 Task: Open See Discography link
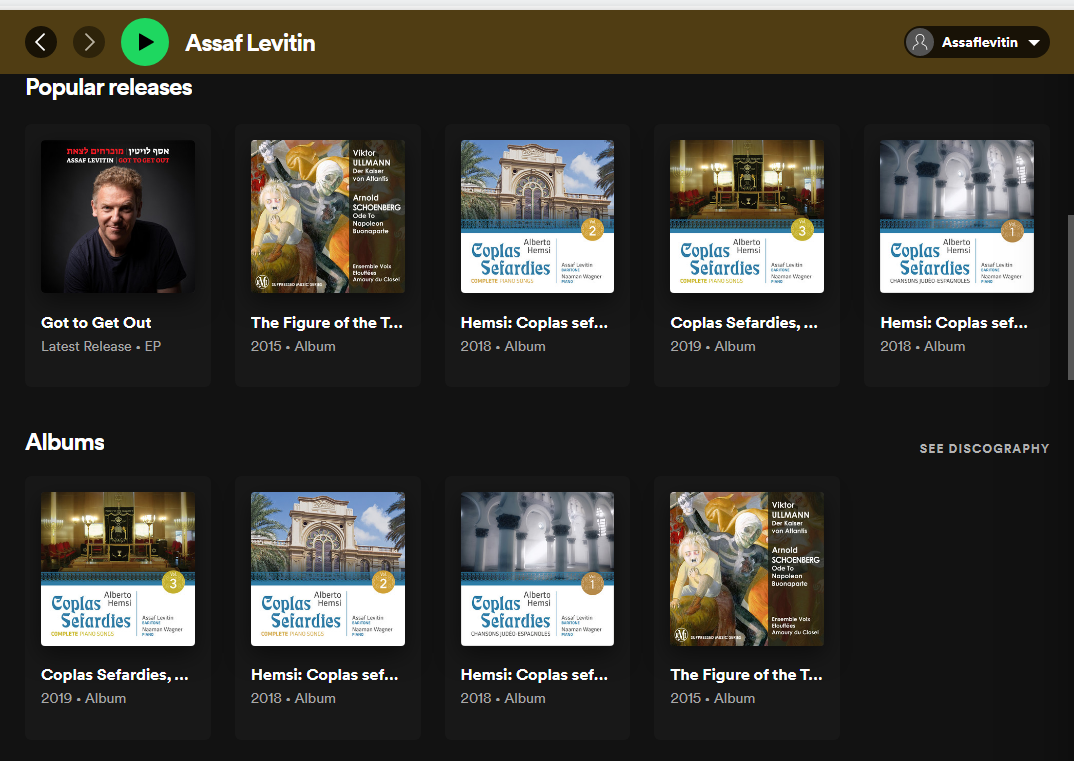pyautogui.click(x=984, y=449)
